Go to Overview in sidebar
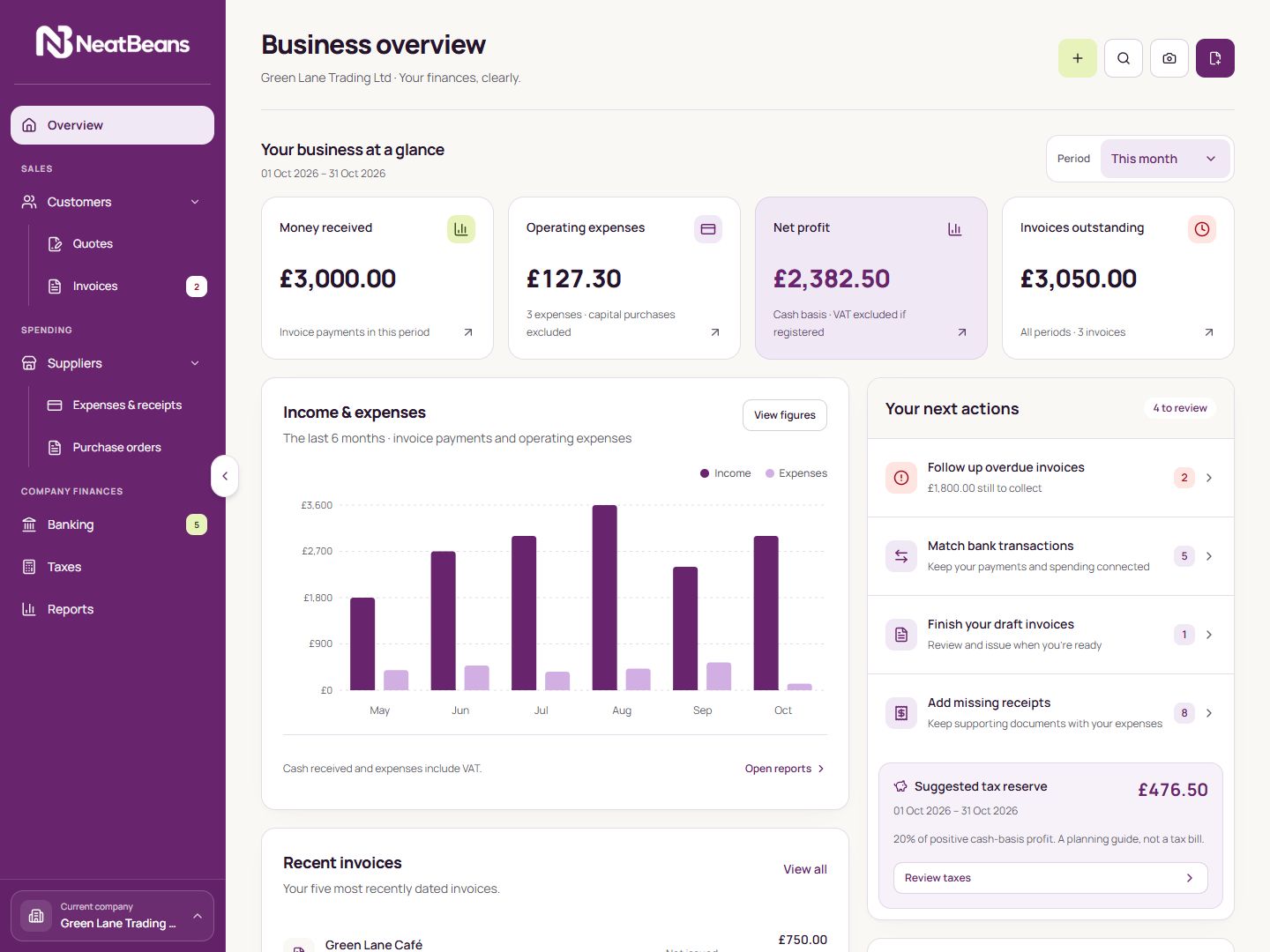 pos(112,125)
